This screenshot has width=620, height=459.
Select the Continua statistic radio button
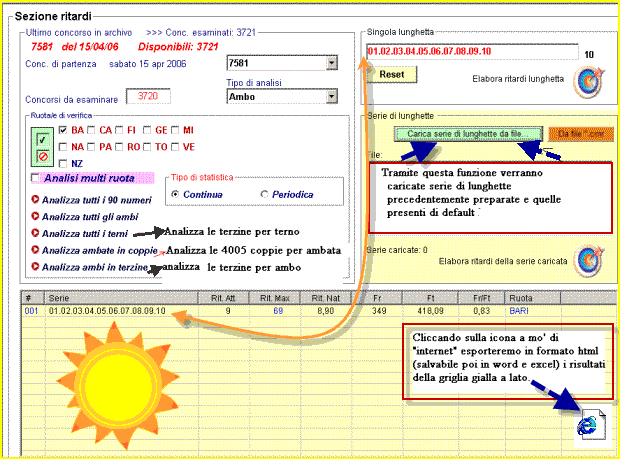pyautogui.click(x=175, y=194)
